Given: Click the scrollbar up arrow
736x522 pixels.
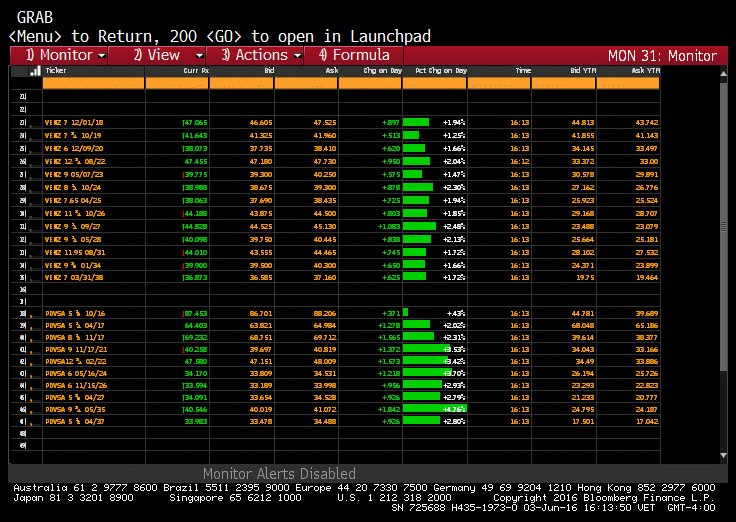Looking at the screenshot, I should [x=723, y=73].
